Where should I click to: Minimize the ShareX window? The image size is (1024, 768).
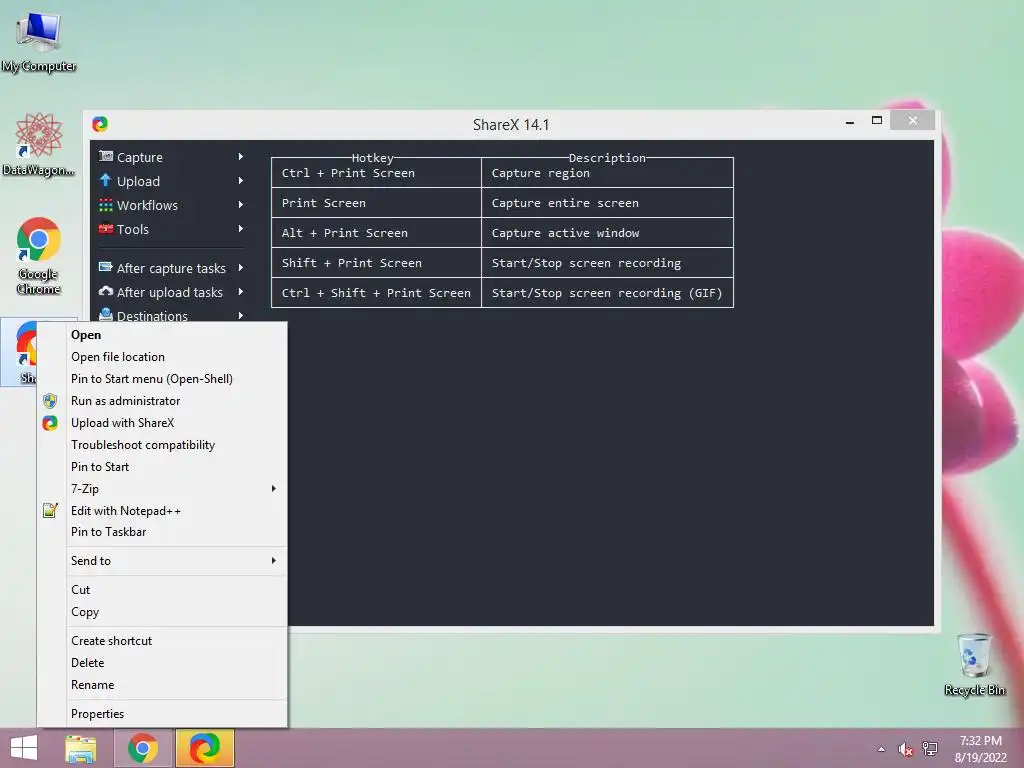point(850,121)
